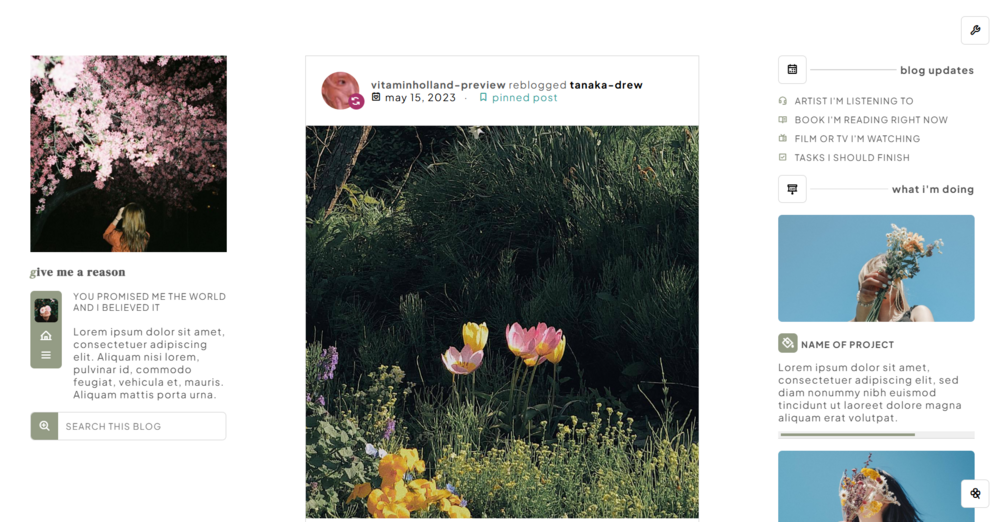
Task: Click the cherry blossom sidebar image
Action: point(128,153)
